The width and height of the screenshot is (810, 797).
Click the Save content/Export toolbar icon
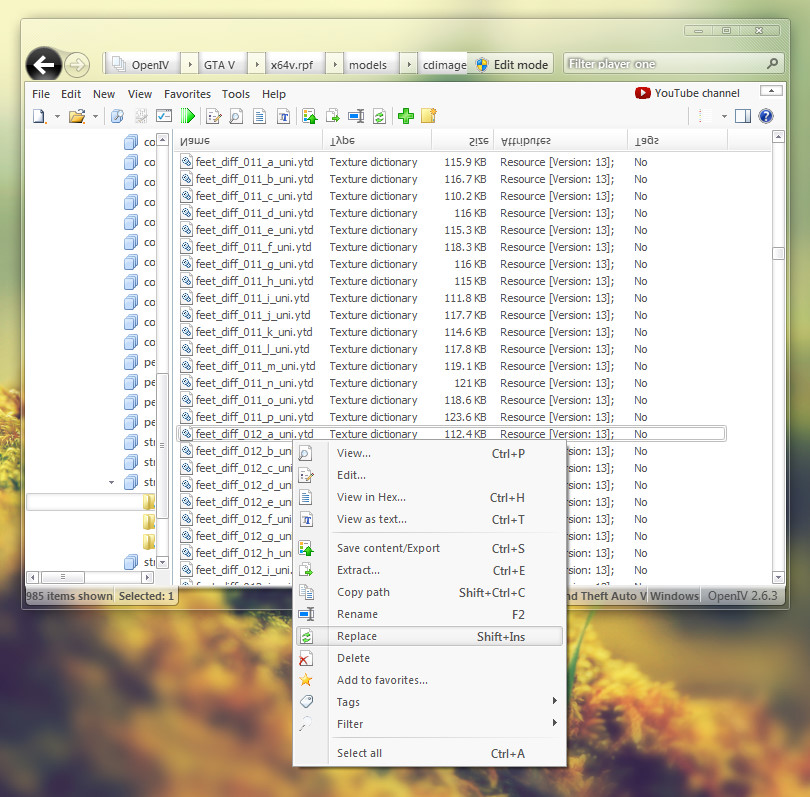(310, 116)
